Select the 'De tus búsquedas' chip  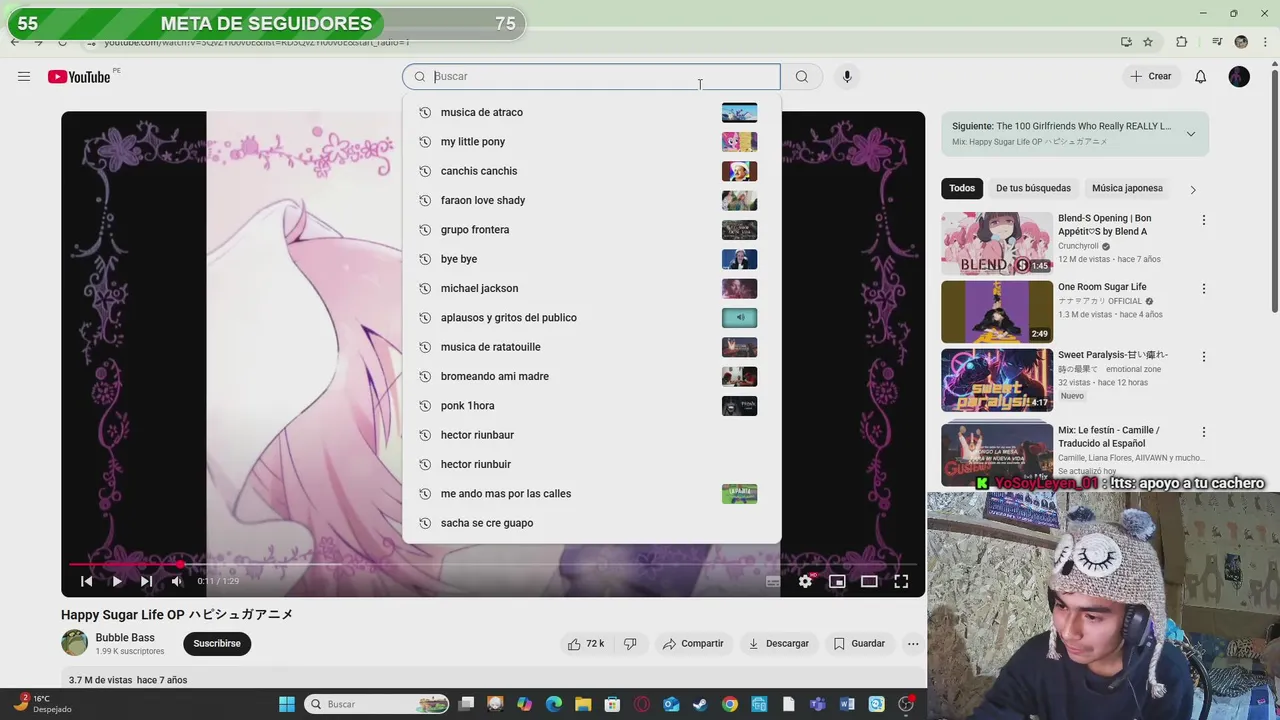(1033, 188)
